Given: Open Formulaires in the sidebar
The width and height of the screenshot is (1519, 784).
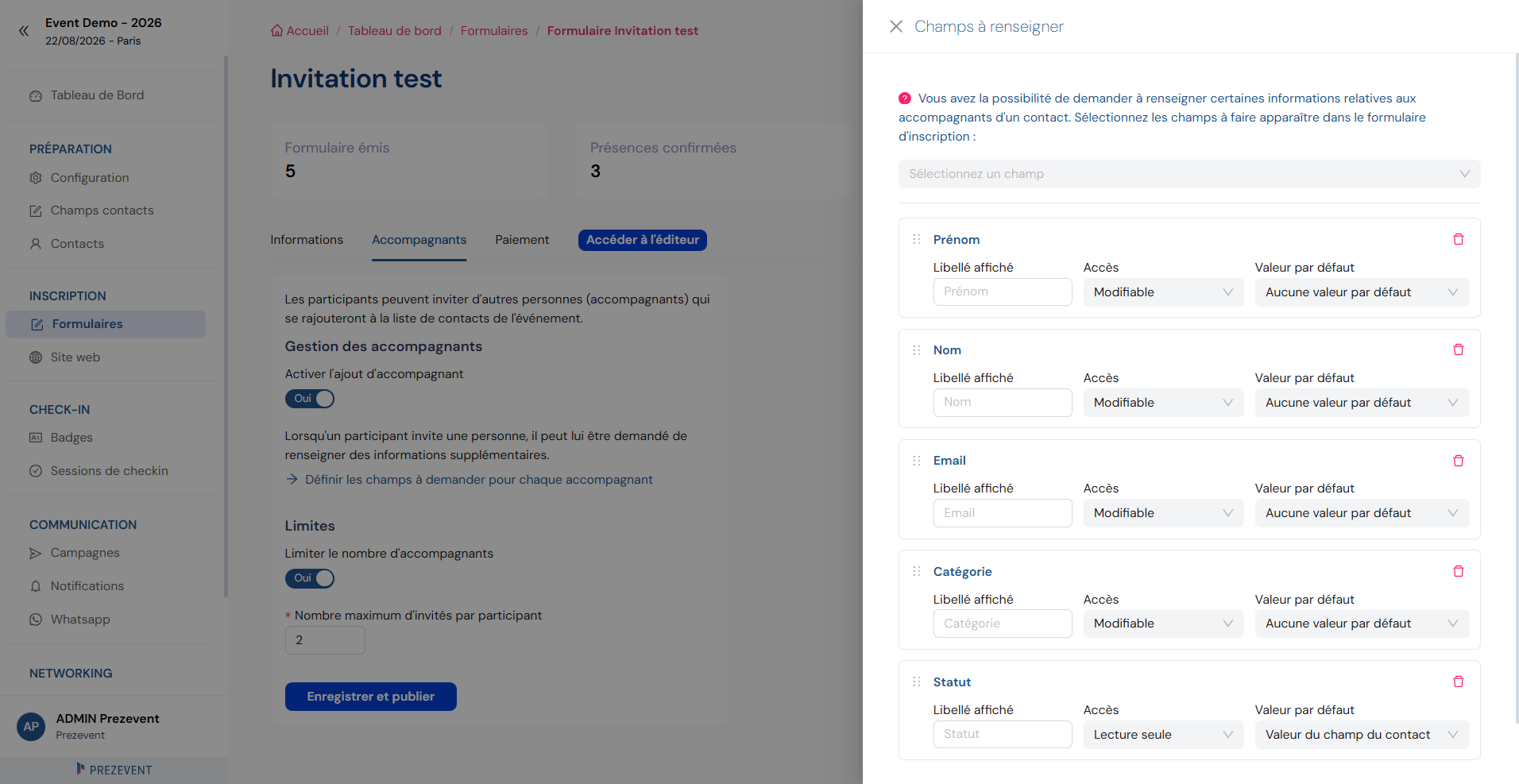Looking at the screenshot, I should (106, 324).
